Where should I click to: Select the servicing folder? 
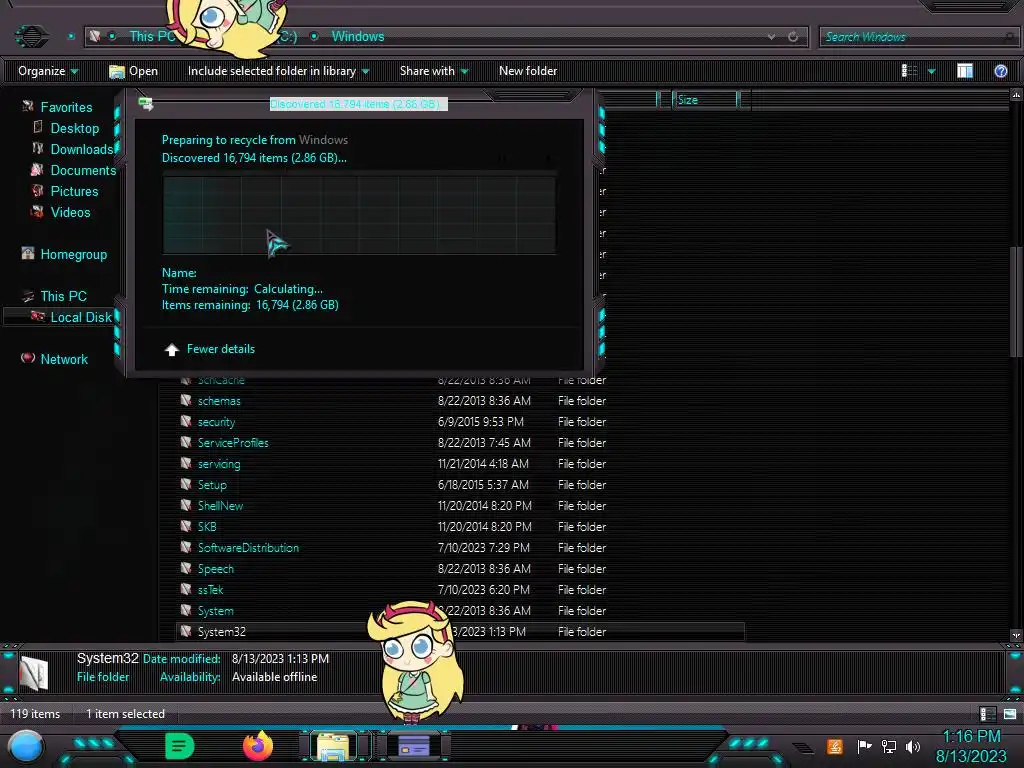(219, 464)
